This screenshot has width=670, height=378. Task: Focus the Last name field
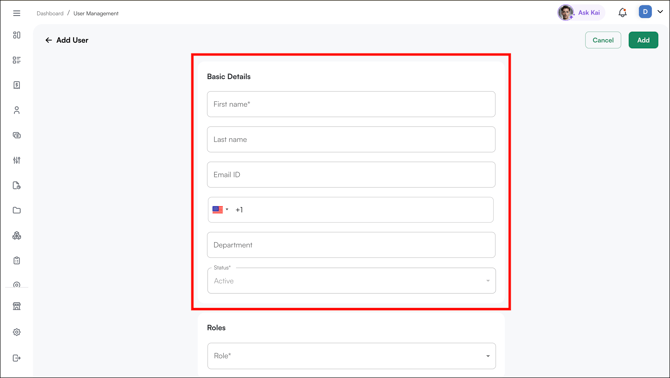tap(351, 139)
